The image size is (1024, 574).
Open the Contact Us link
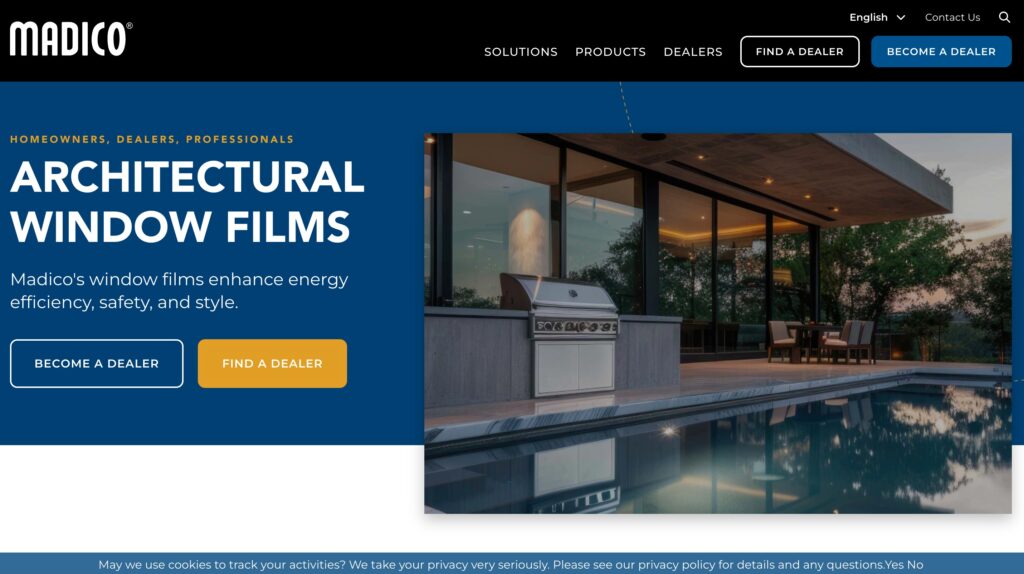click(952, 18)
